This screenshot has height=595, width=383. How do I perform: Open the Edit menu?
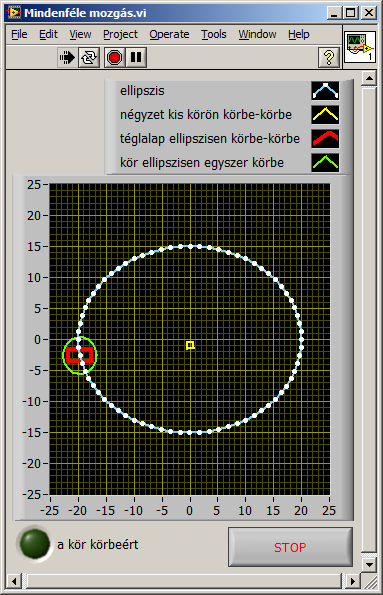pos(48,35)
